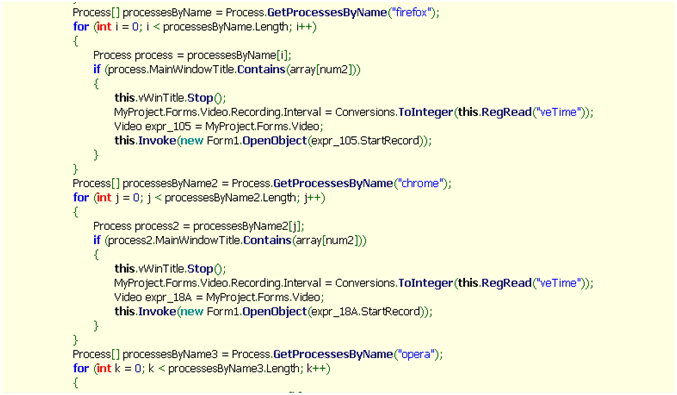
Task: Click the 'Video expr_18A = MyProject.Forms.Video;' line
Action: pos(219,297)
